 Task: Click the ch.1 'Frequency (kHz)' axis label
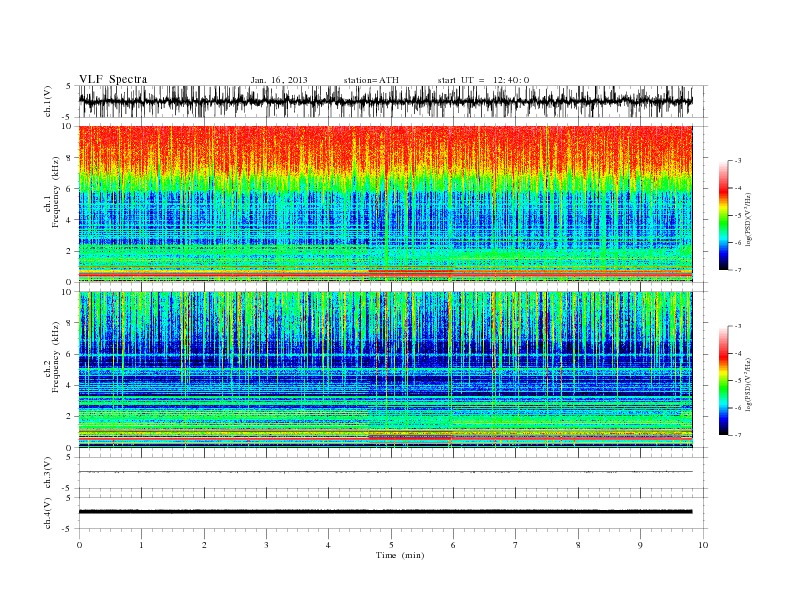56,192
